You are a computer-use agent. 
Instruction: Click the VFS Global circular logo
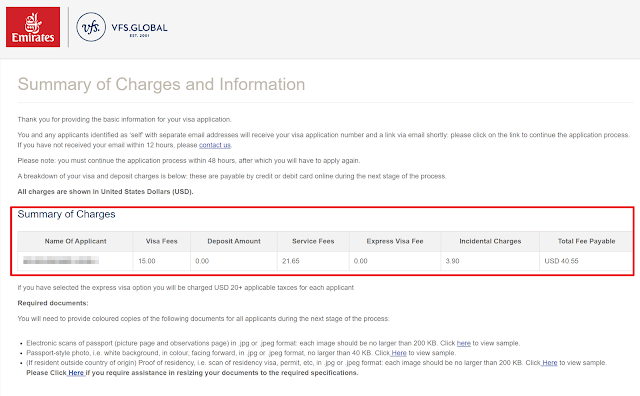(x=91, y=27)
